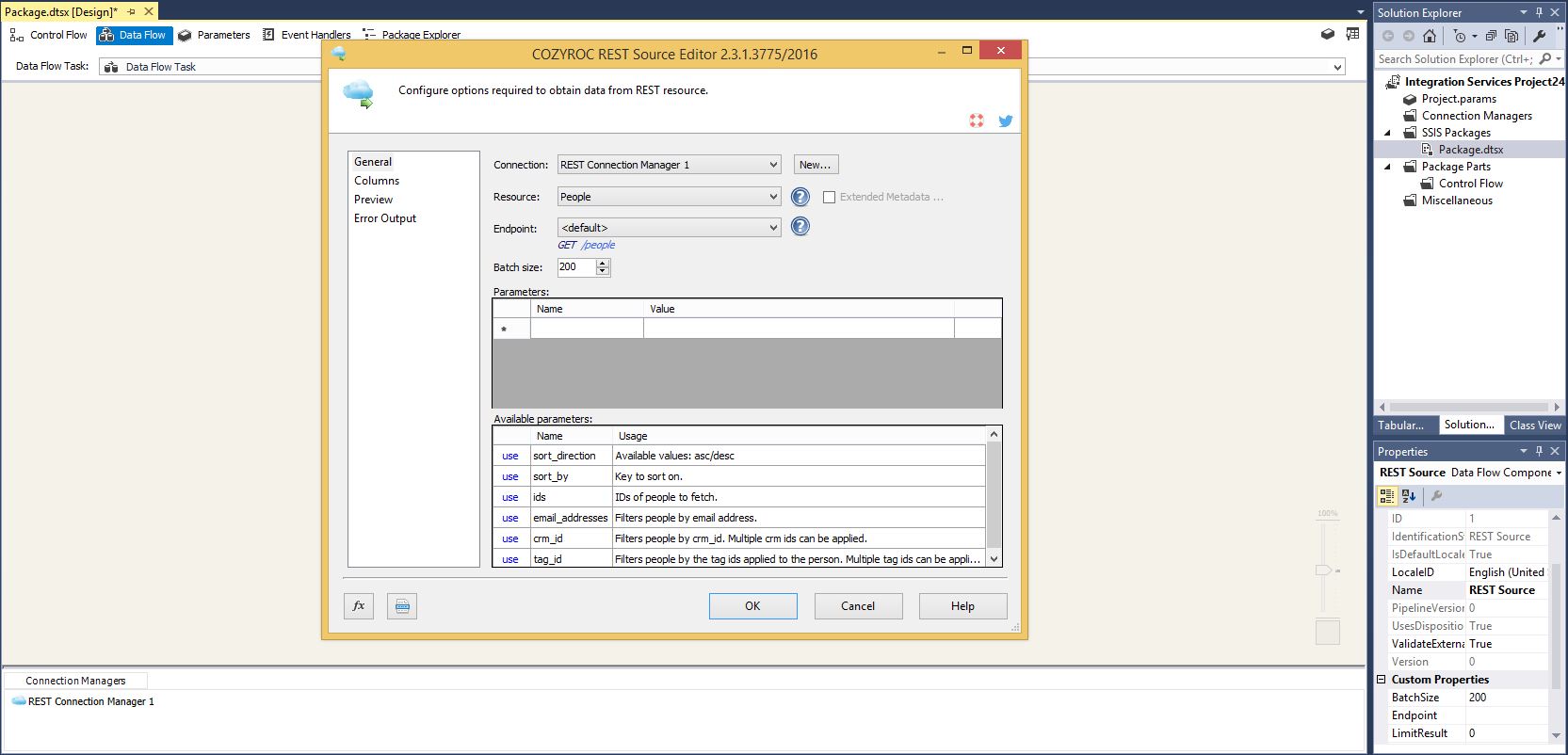Click the wrench Properties icon in Solution Explorer
This screenshot has width=1568, height=755.
point(1540,36)
